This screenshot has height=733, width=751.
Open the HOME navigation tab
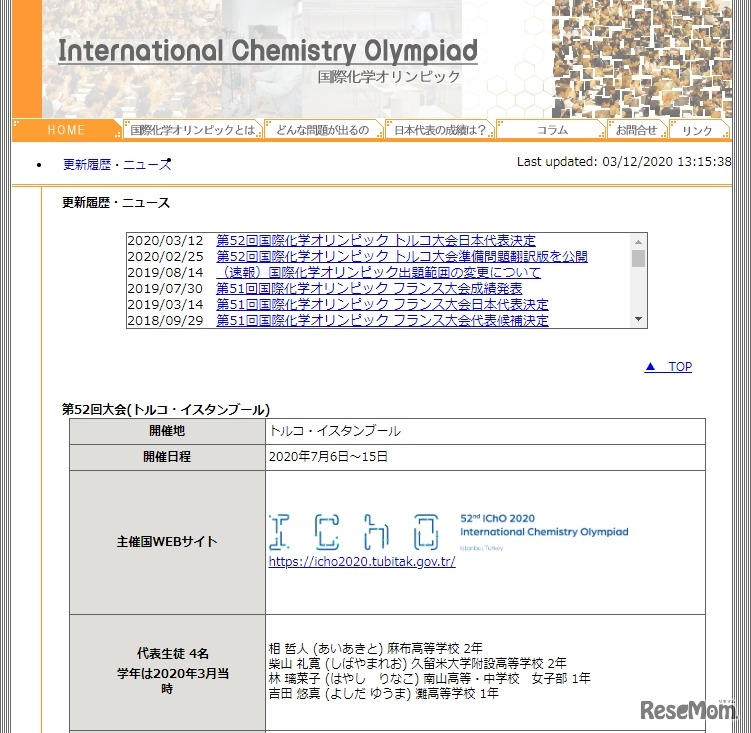(x=67, y=130)
